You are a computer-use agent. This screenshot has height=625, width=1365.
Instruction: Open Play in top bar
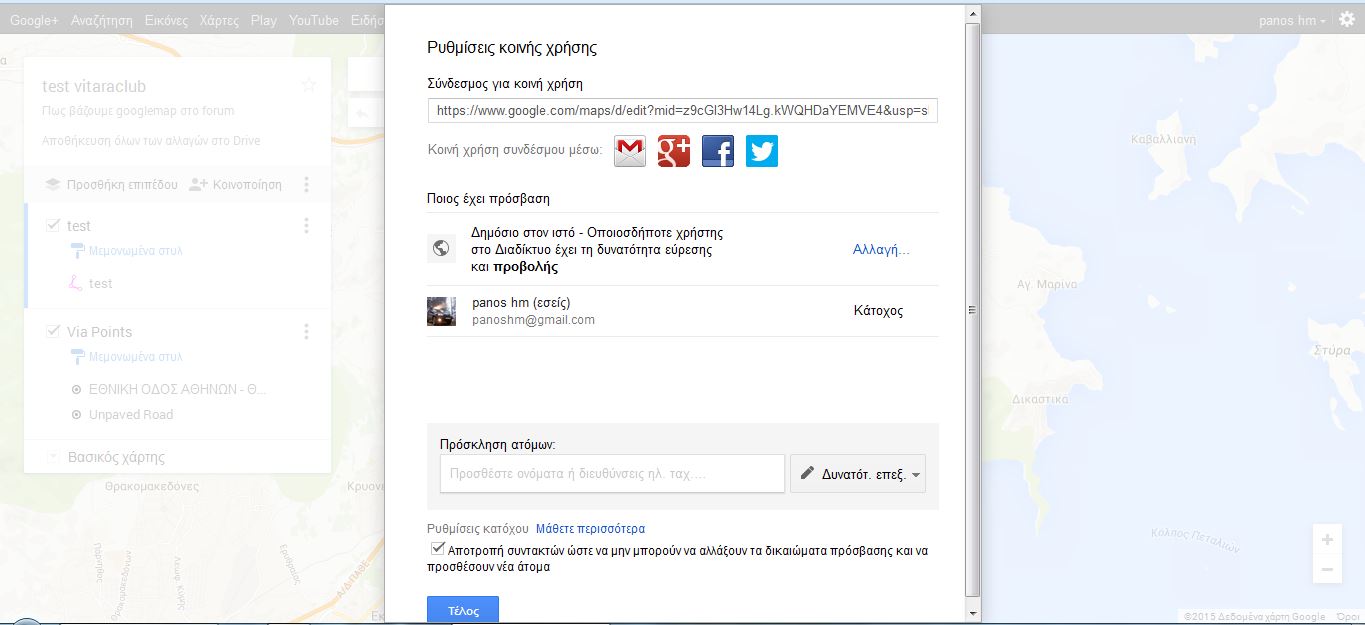tap(264, 20)
